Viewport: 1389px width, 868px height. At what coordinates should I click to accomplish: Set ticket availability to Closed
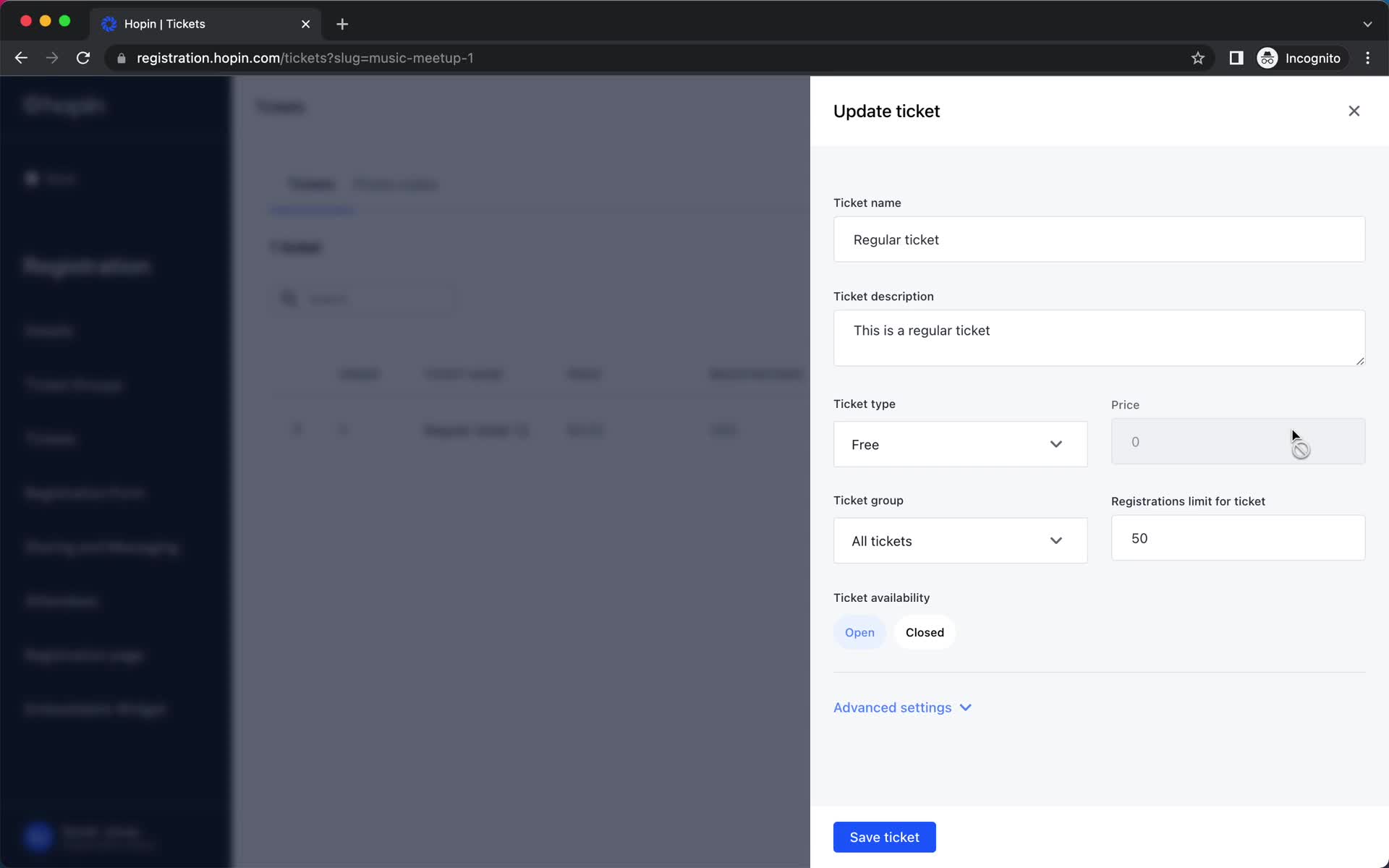click(925, 632)
